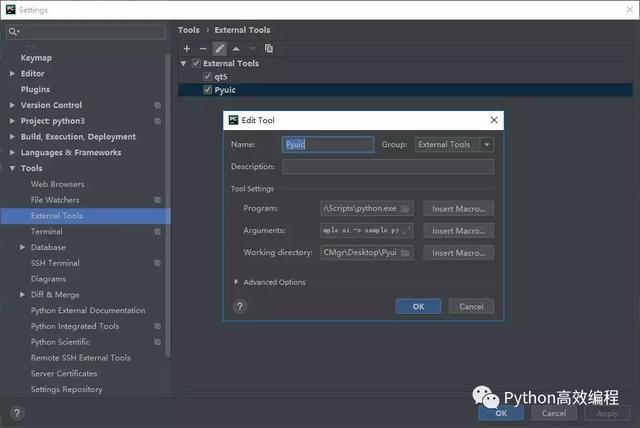The height and width of the screenshot is (428, 640).
Task: Click the settings sidebar scrollbar
Action: click(x=167, y=206)
